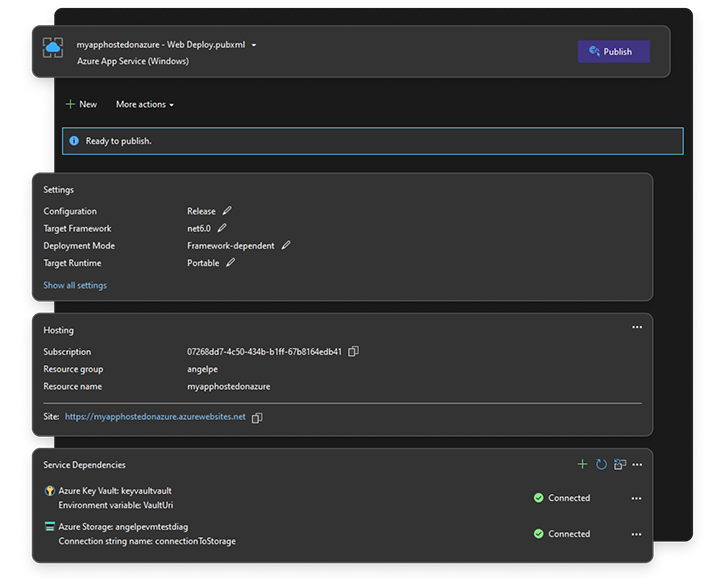The width and height of the screenshot is (725, 583).
Task: Click Azure Storage green Connected check icon
Action: click(x=538, y=534)
